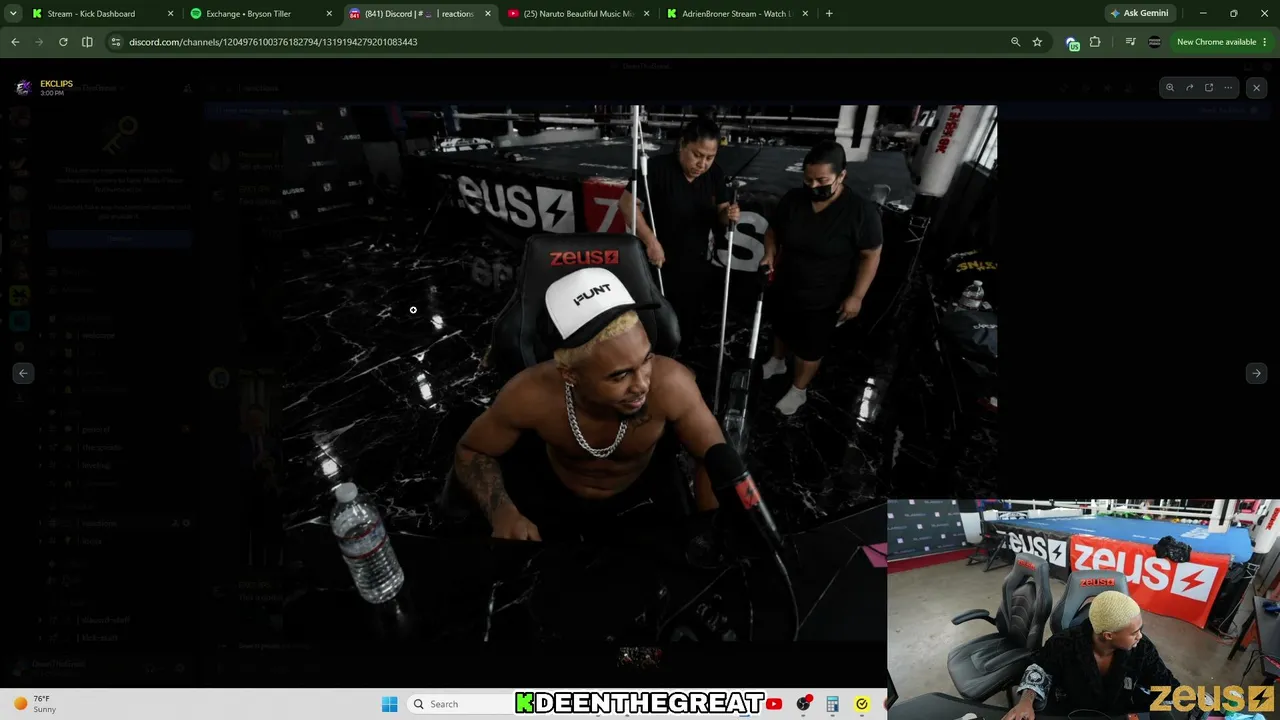Close the Bryson Tiller Spotify tab

click(x=329, y=14)
